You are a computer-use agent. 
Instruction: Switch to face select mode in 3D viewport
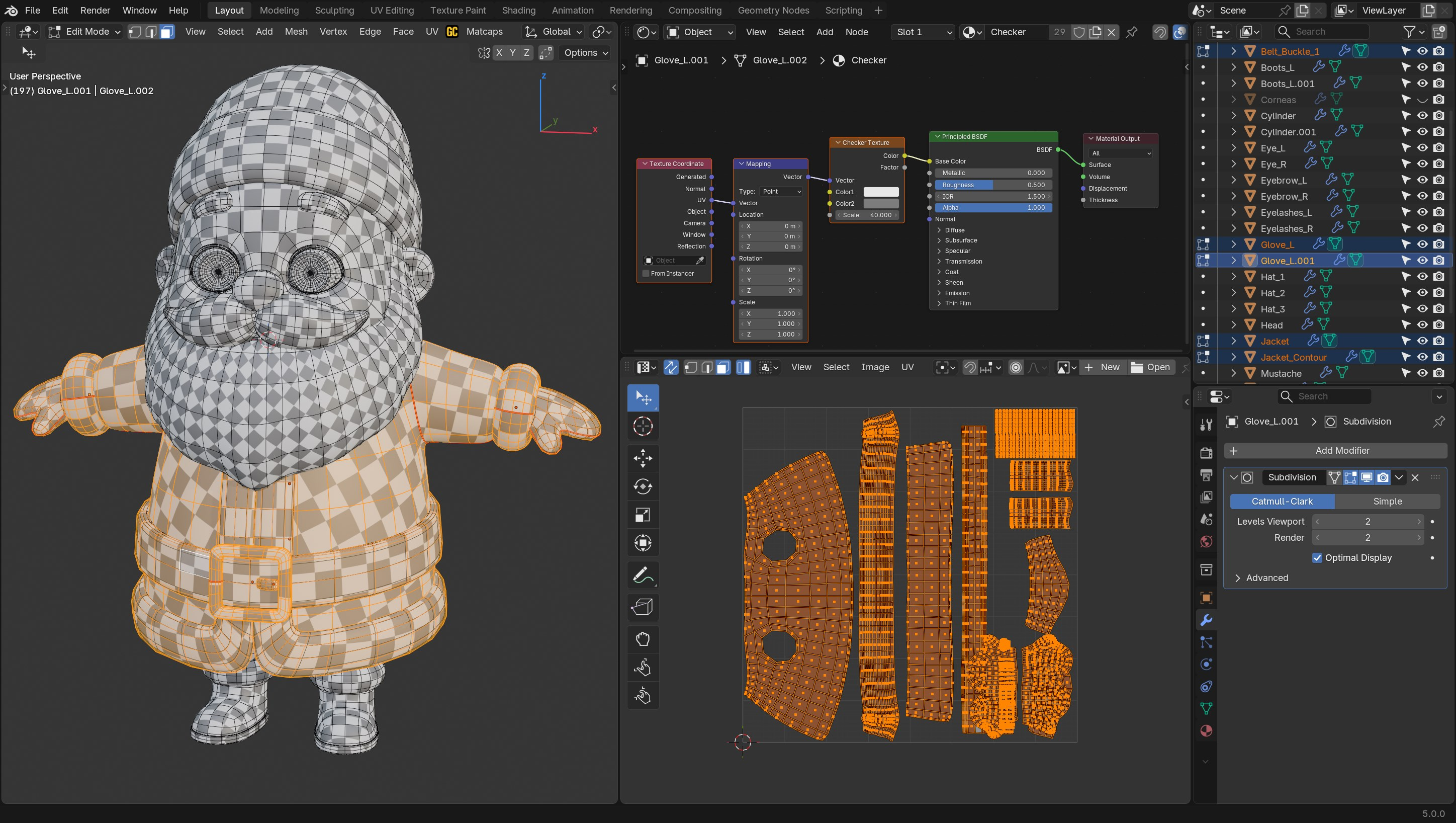click(167, 32)
